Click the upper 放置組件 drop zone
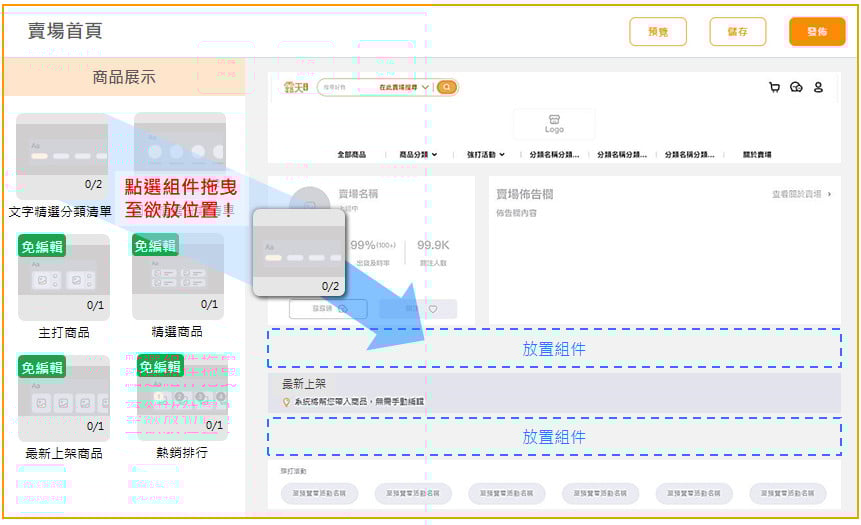This screenshot has width=861, height=525. (554, 349)
